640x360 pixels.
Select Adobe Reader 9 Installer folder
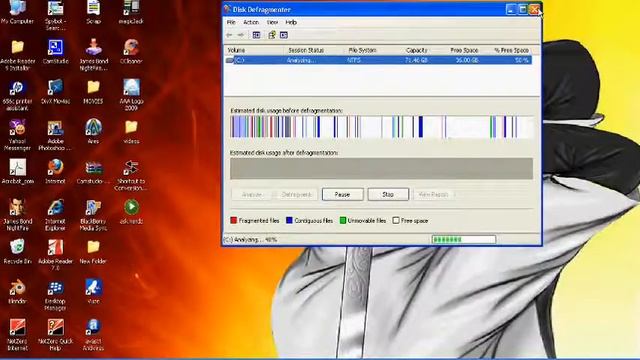pyautogui.click(x=17, y=55)
